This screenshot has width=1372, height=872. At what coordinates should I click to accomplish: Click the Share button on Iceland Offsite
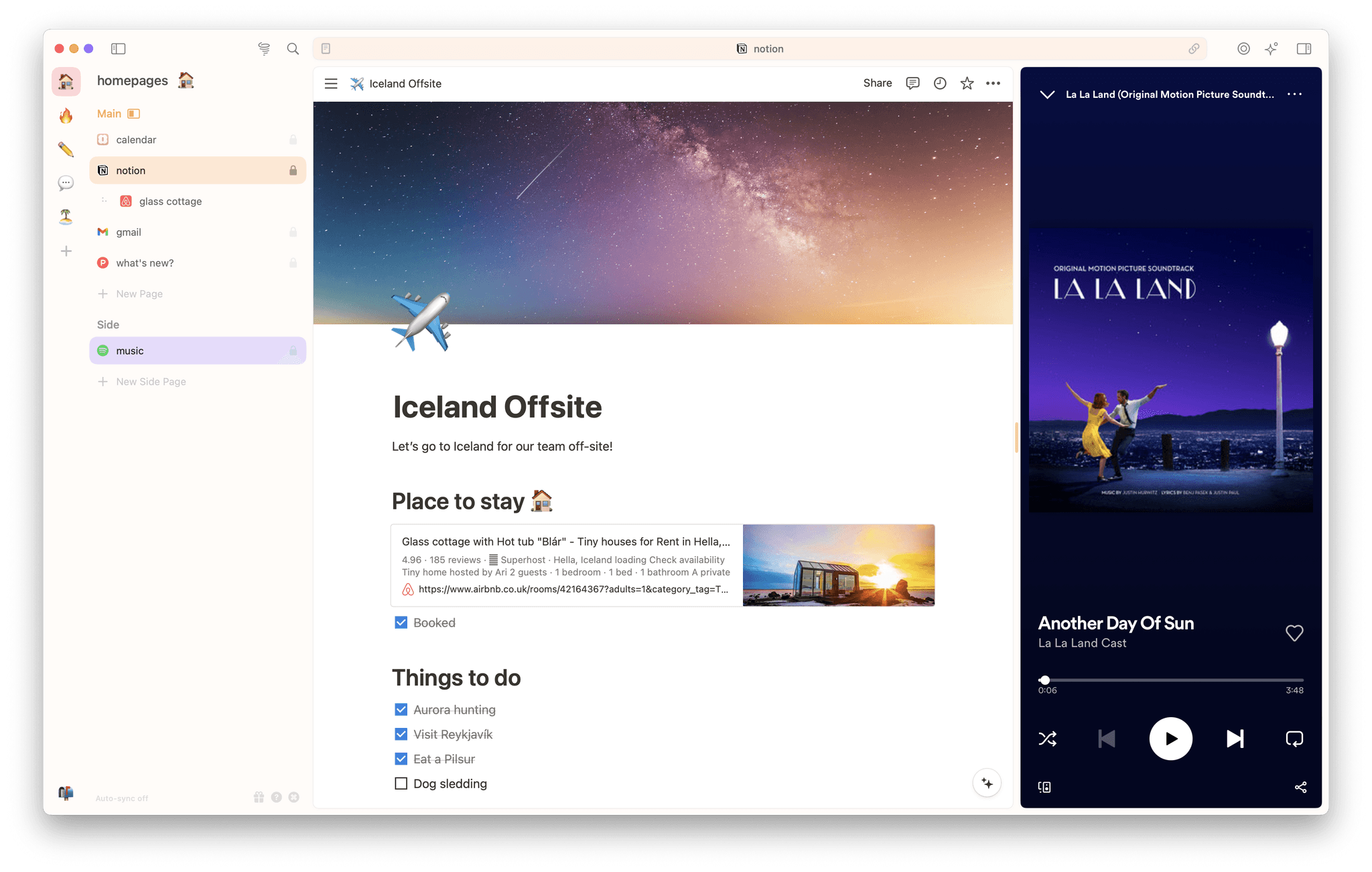point(877,83)
